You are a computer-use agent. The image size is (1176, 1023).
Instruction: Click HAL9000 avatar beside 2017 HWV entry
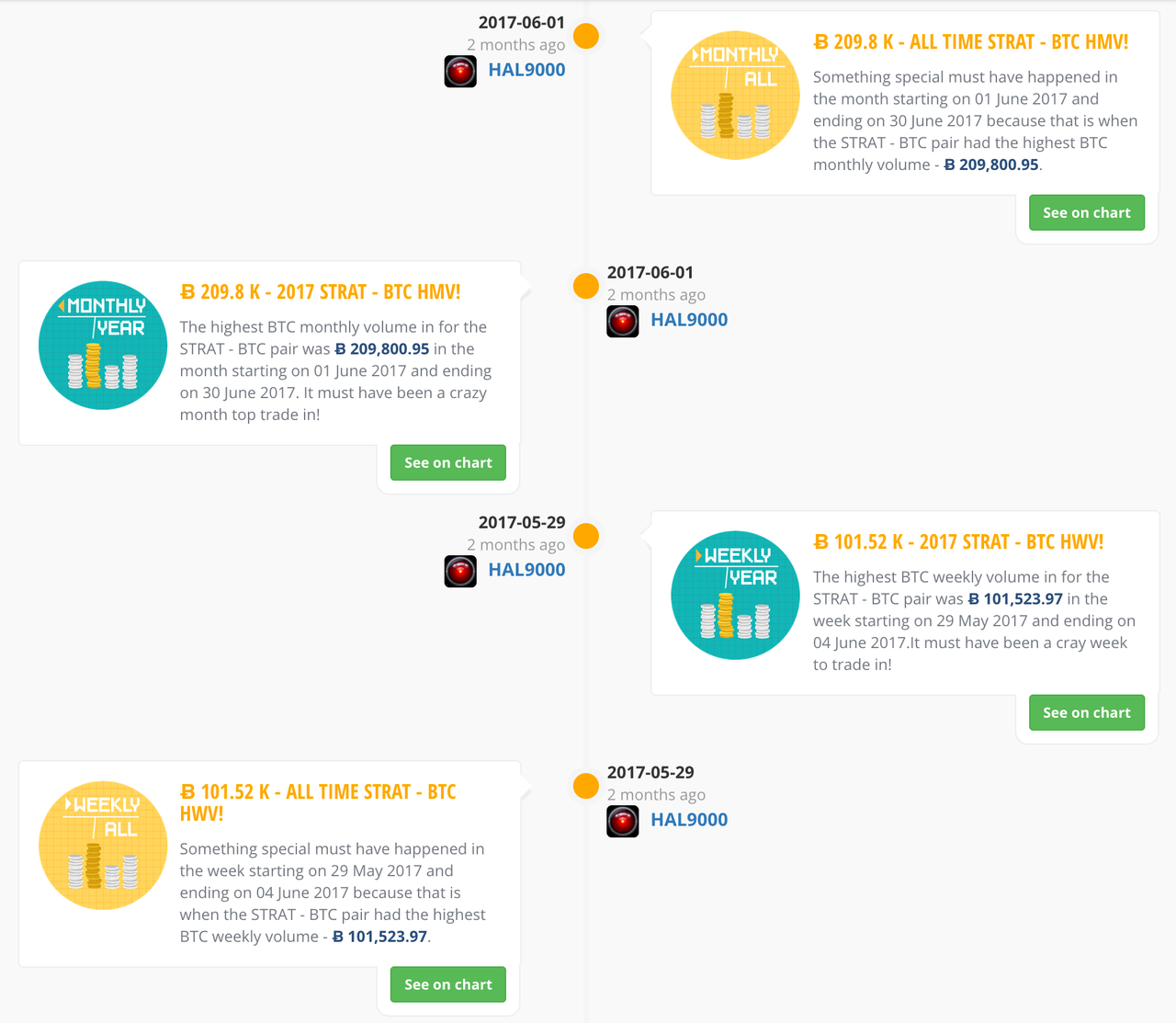click(x=460, y=571)
